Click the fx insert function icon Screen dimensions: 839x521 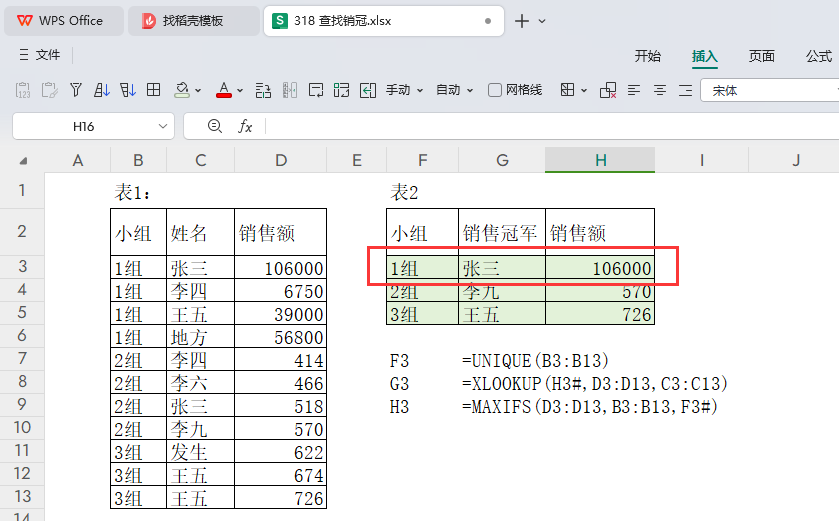[x=245, y=126]
